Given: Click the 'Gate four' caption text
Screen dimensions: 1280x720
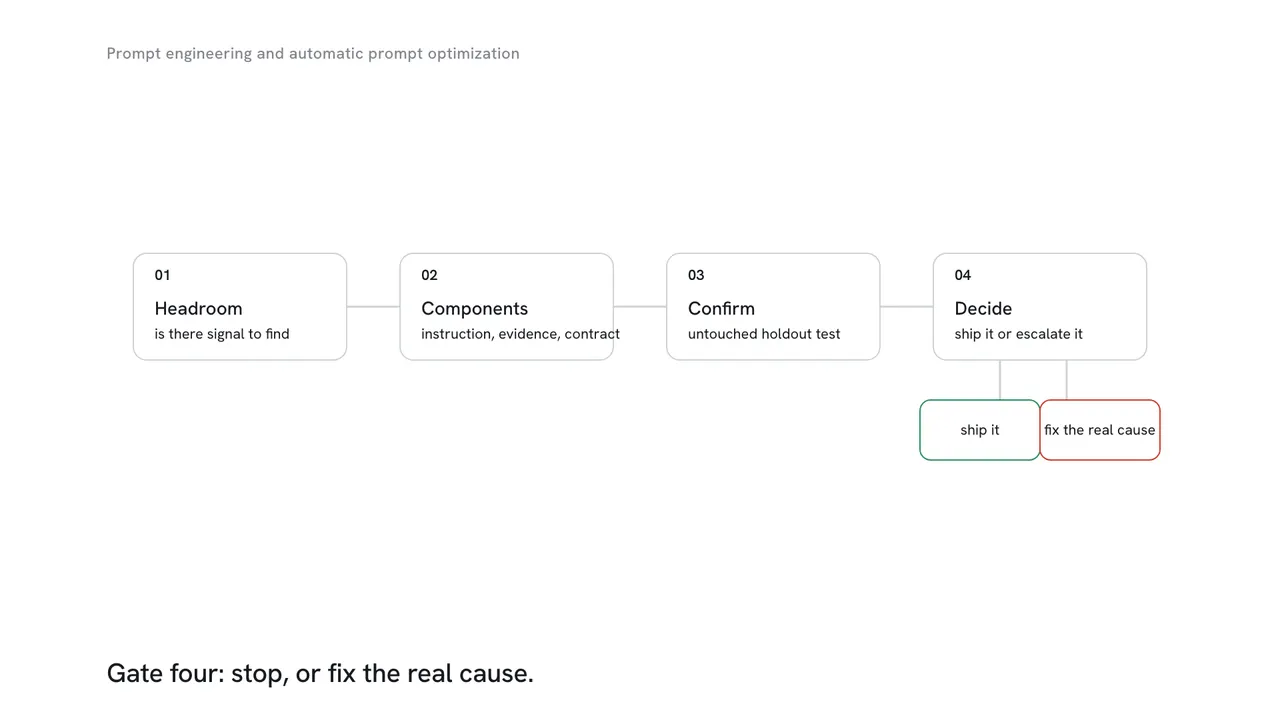Looking at the screenshot, I should 320,673.
